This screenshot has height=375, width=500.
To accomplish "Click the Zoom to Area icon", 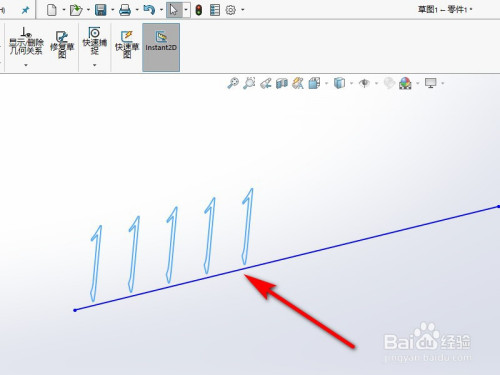I will (x=249, y=83).
